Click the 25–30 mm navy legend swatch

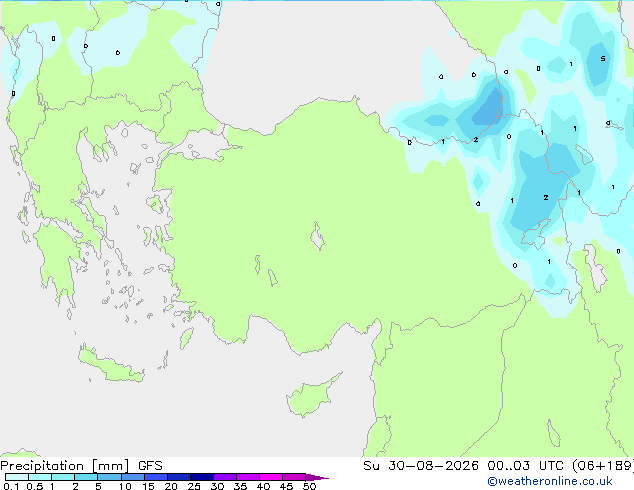[x=201, y=477]
